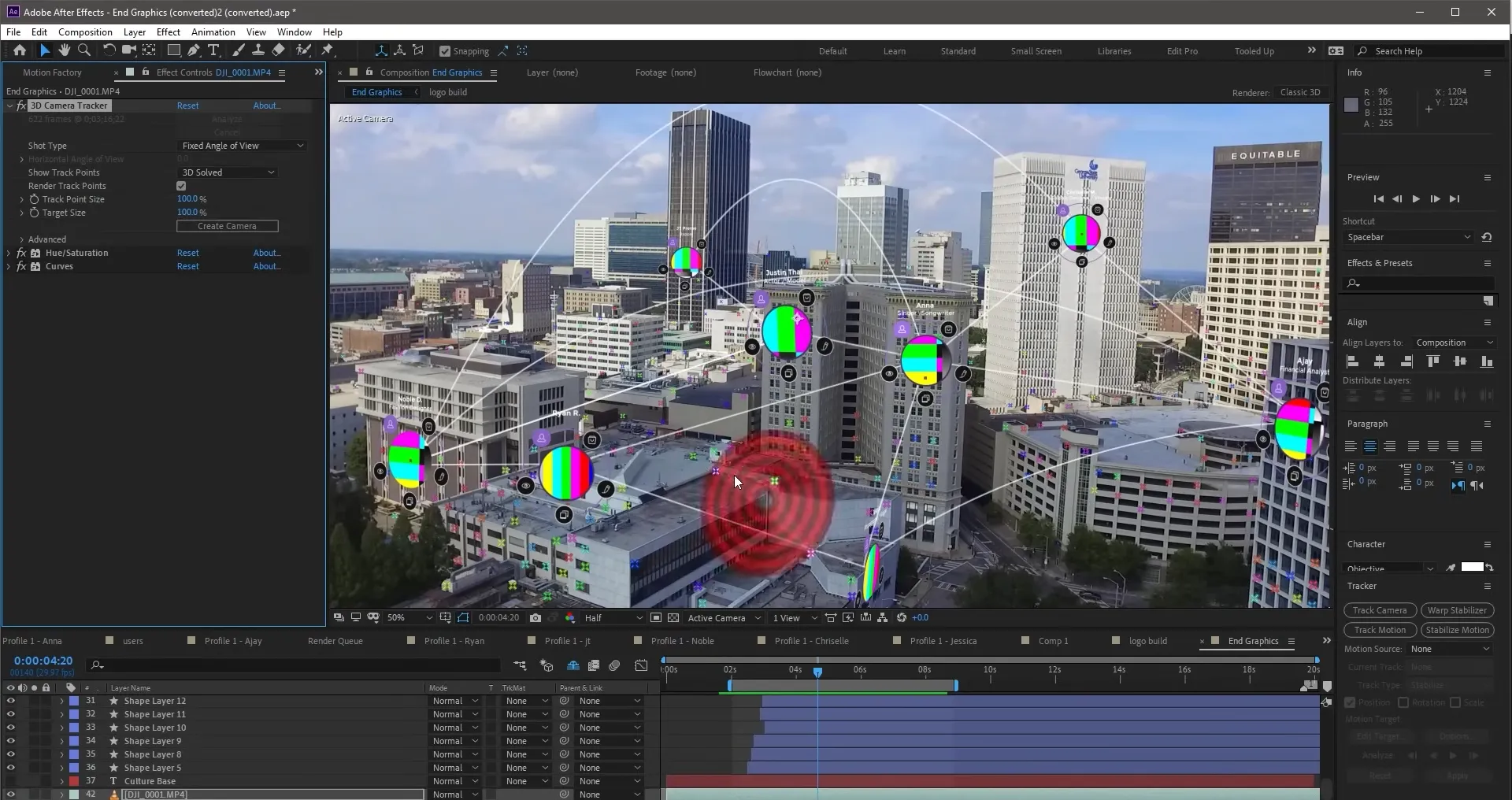Center text alignment in Paragraph panel
The height and width of the screenshot is (800, 1512).
[1370, 446]
